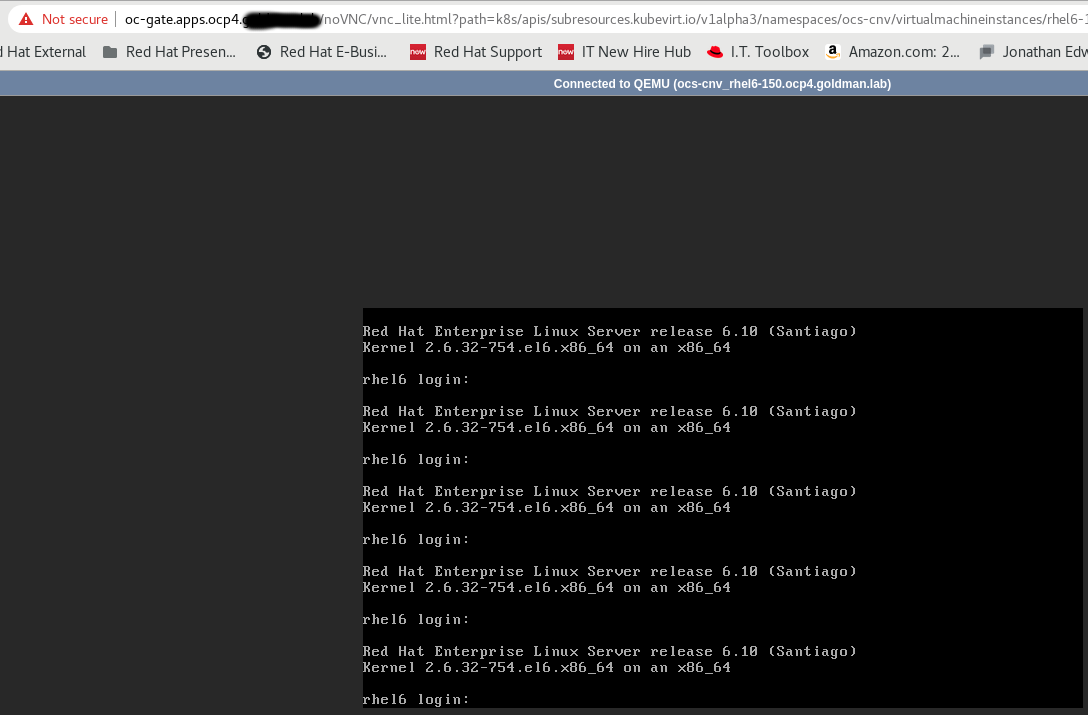Open the Red Hat External bookmark
Screen dimensions: 1088x715
pos(42,51)
